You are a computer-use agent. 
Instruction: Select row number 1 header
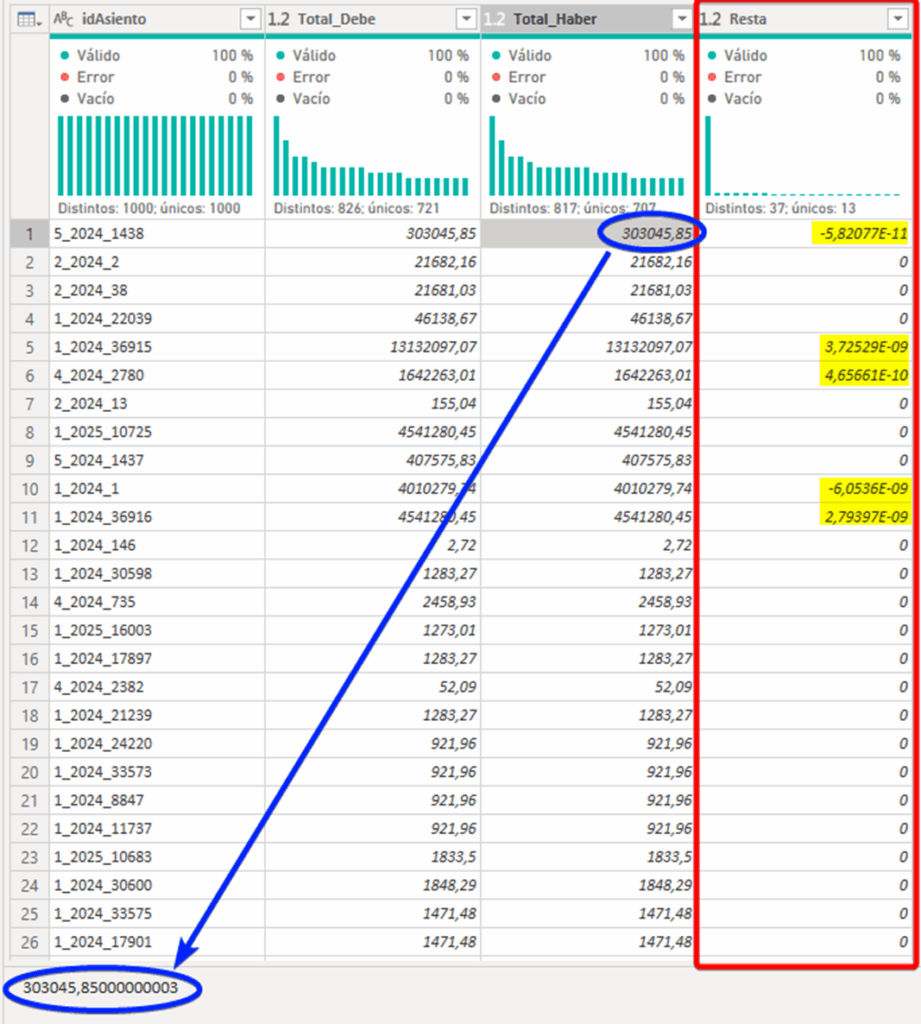[29, 234]
